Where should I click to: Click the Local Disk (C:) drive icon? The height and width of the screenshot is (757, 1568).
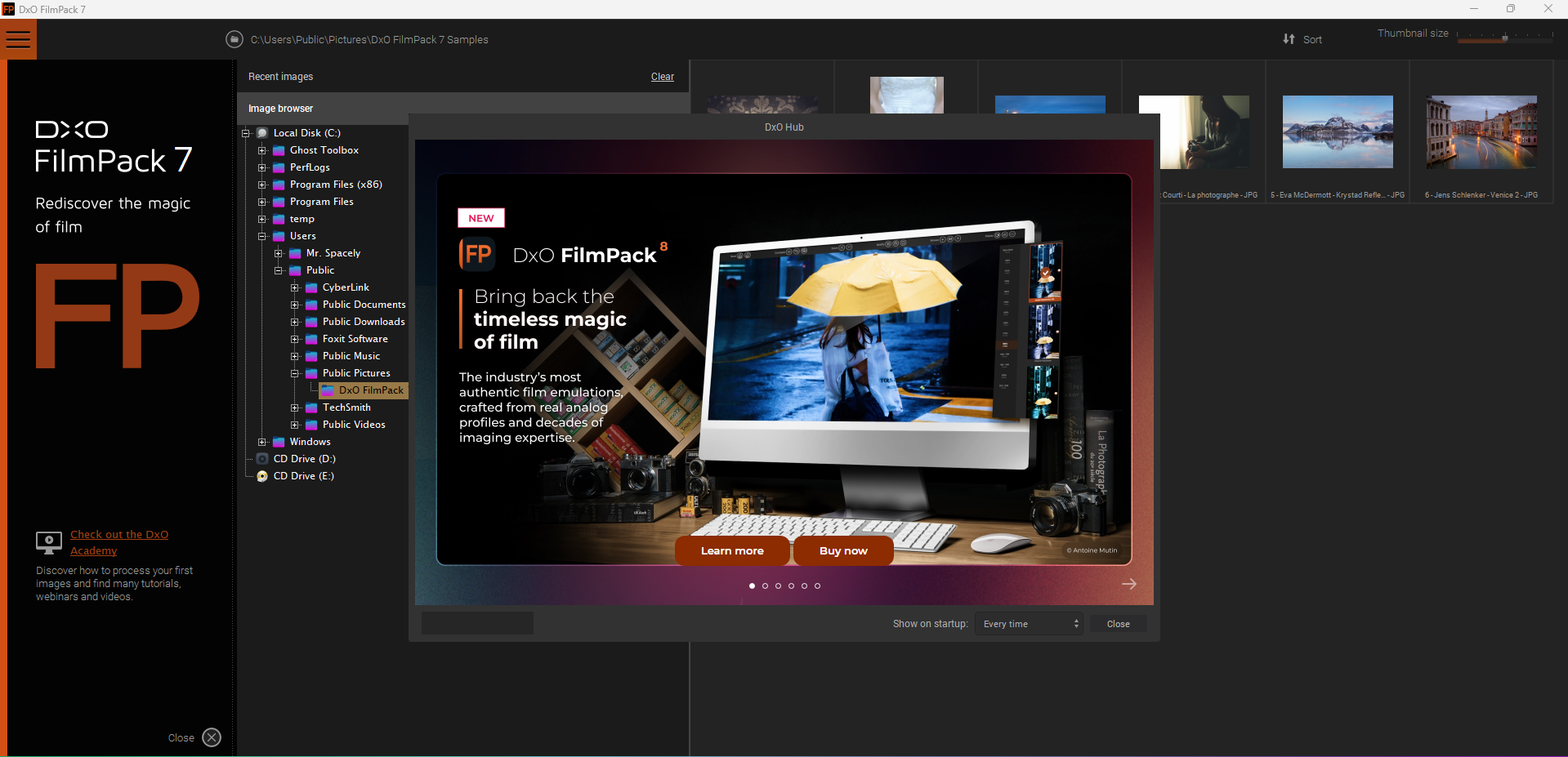click(x=262, y=133)
